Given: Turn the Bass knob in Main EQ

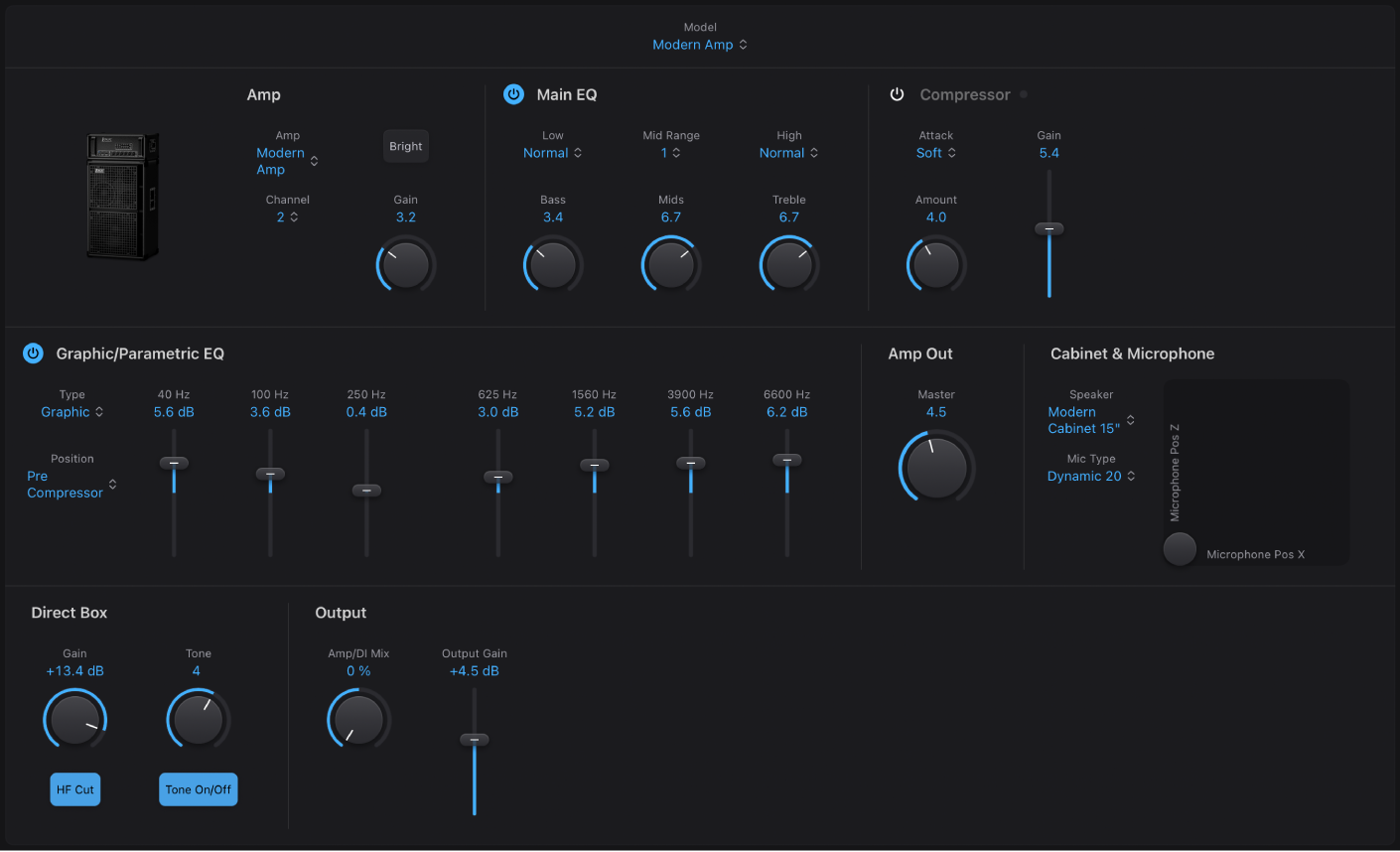Looking at the screenshot, I should 552,263.
